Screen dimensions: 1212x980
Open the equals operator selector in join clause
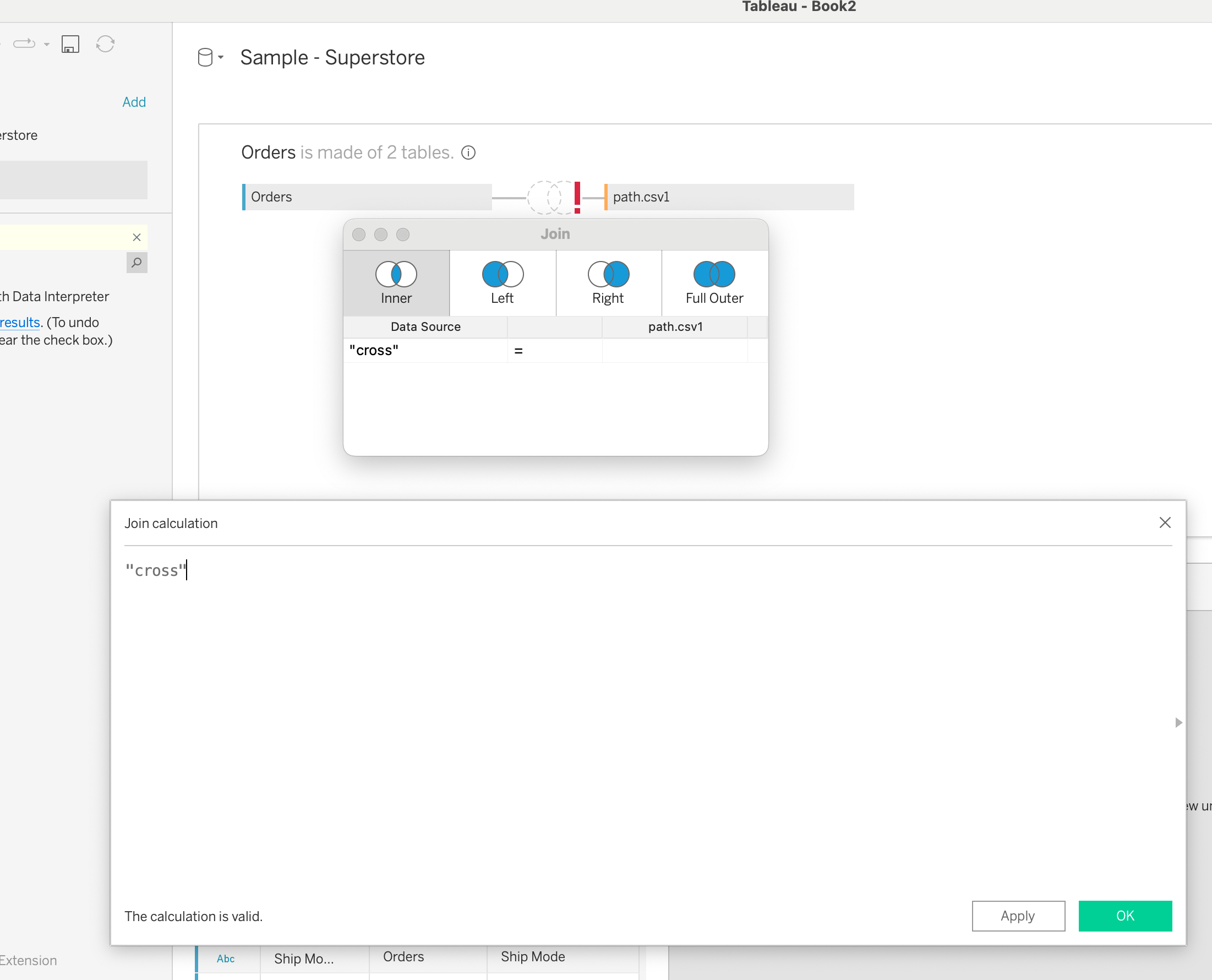pos(554,351)
